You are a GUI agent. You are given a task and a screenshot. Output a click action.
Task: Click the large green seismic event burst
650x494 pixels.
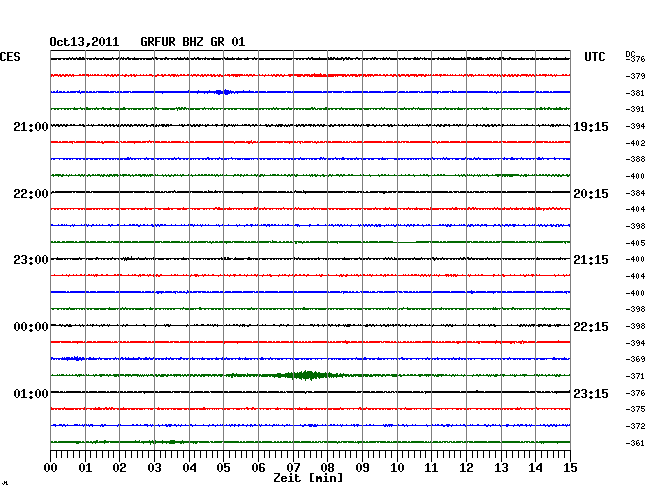pos(308,375)
